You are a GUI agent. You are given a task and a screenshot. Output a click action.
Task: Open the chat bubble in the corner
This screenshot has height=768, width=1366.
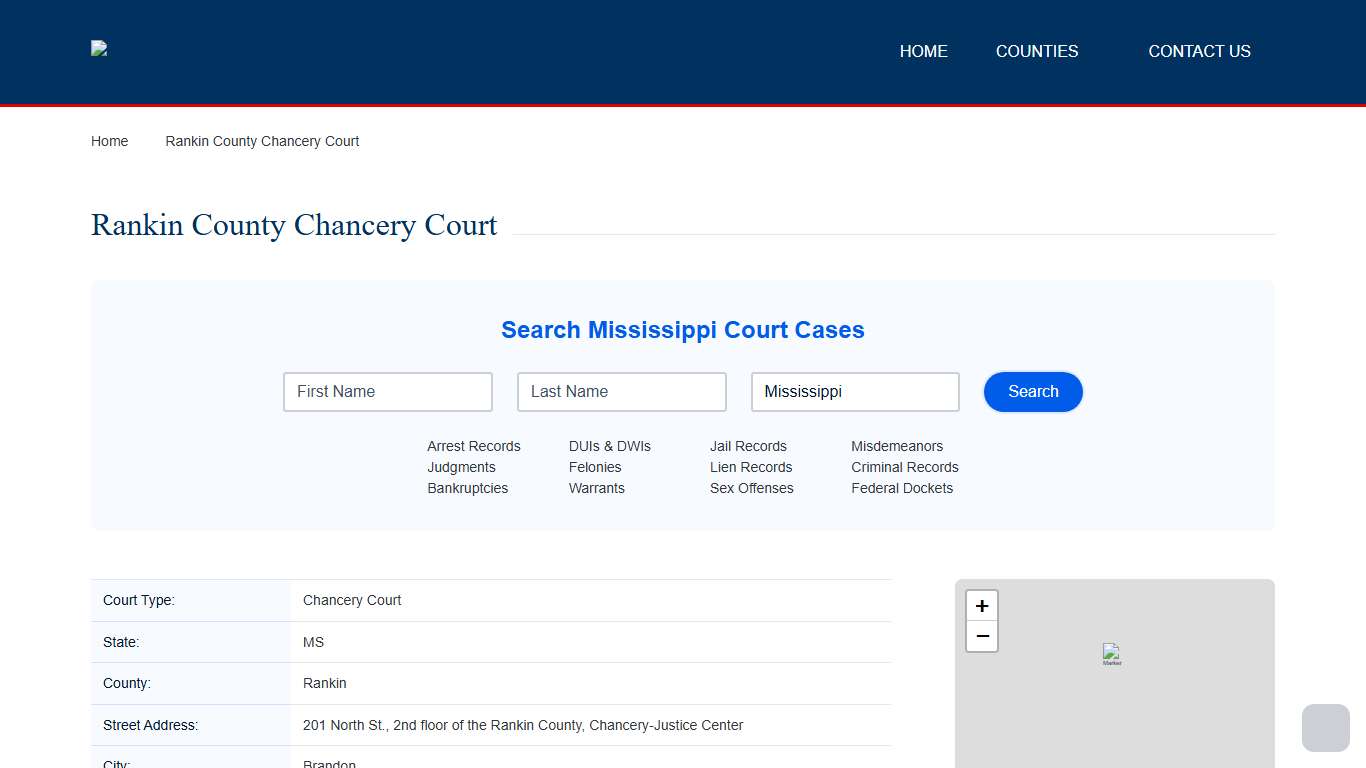tap(1325, 727)
